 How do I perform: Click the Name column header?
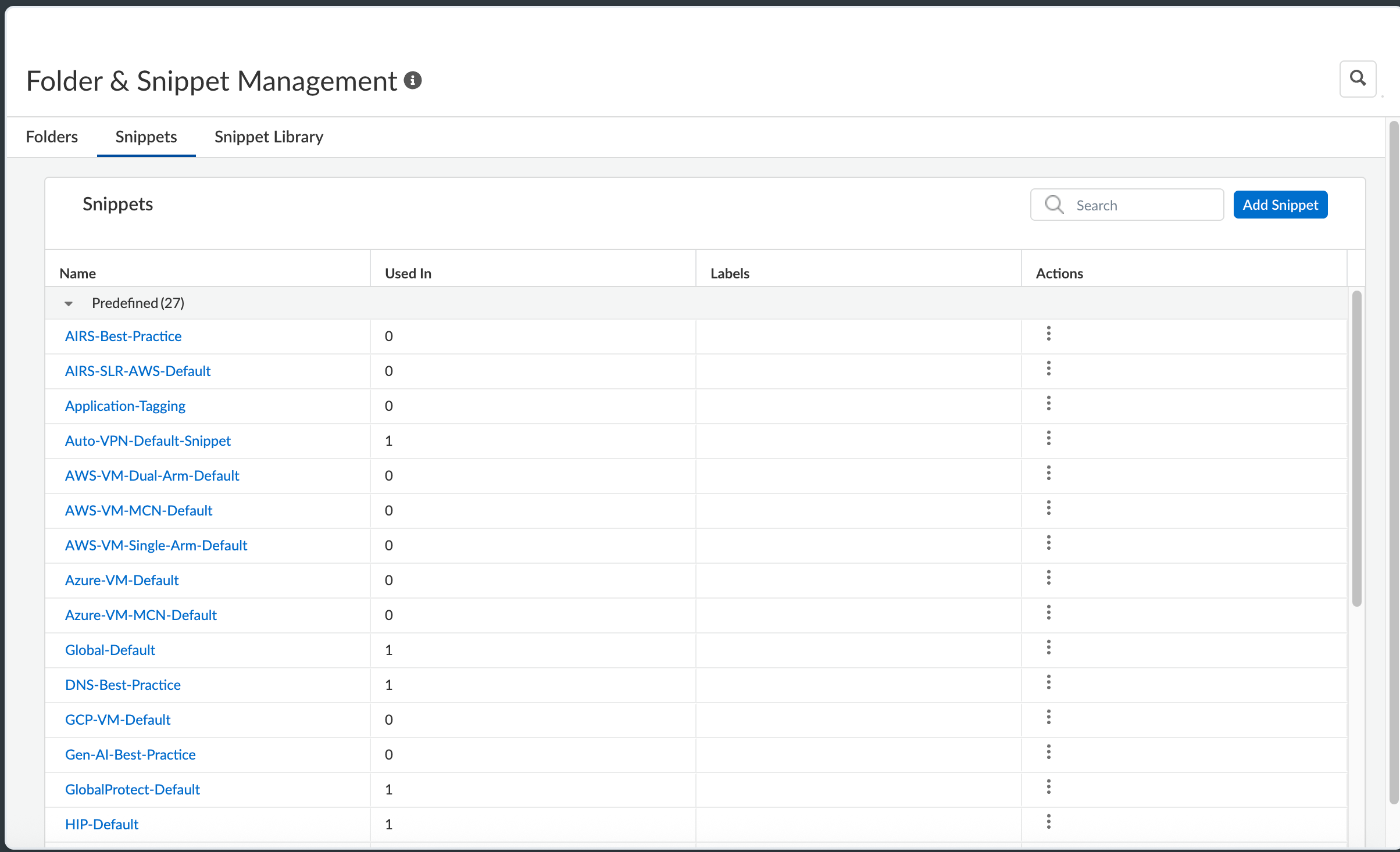coord(77,273)
